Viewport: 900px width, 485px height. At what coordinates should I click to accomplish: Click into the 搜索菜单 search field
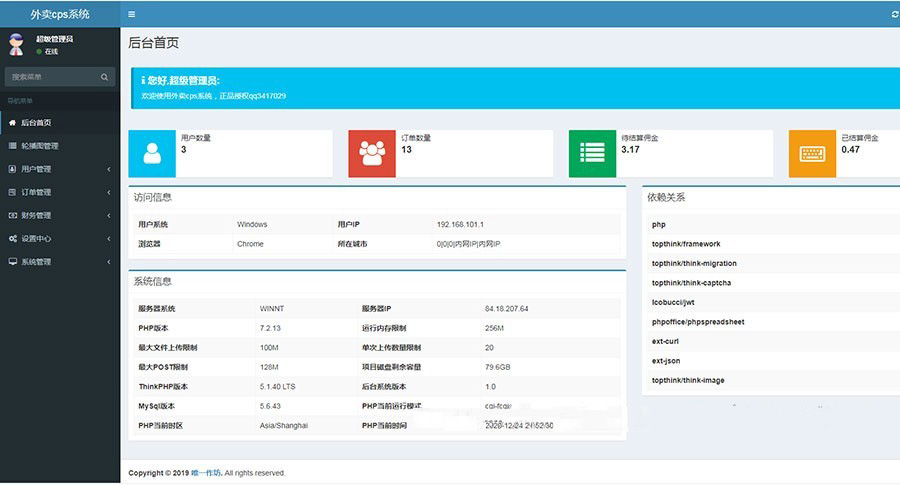click(50, 76)
